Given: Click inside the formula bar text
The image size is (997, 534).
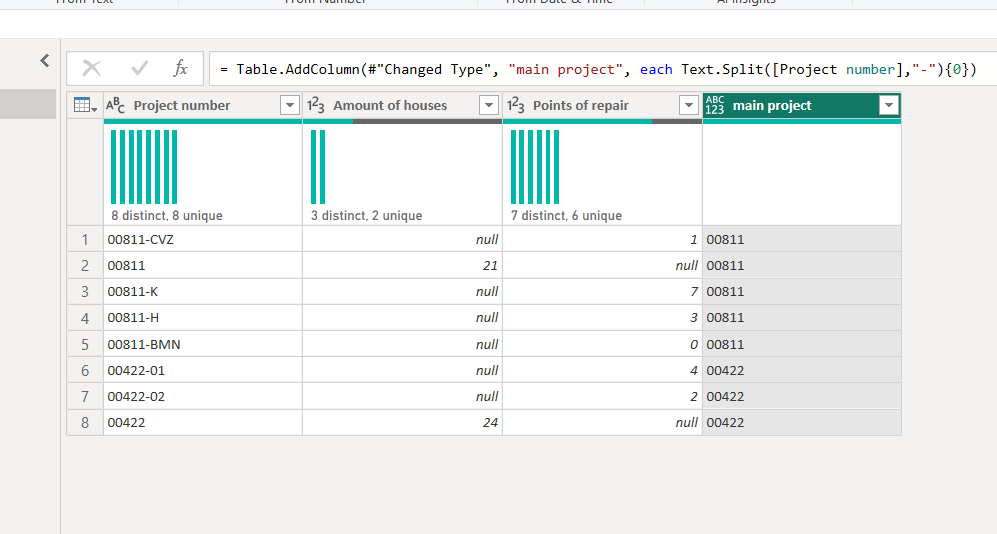Looking at the screenshot, I should (598, 69).
